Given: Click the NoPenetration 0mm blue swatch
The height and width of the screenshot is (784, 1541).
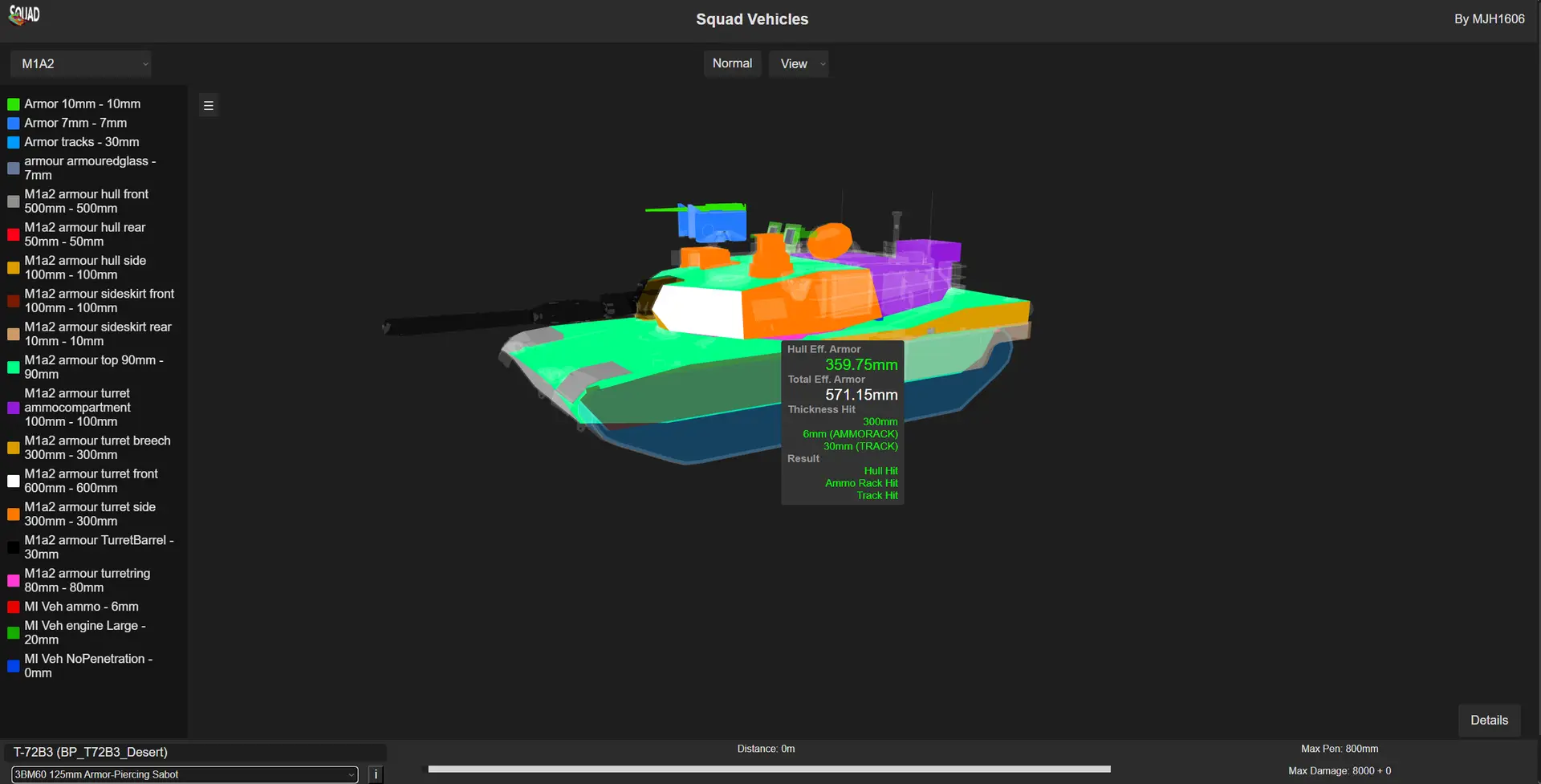Looking at the screenshot, I should [x=14, y=666].
